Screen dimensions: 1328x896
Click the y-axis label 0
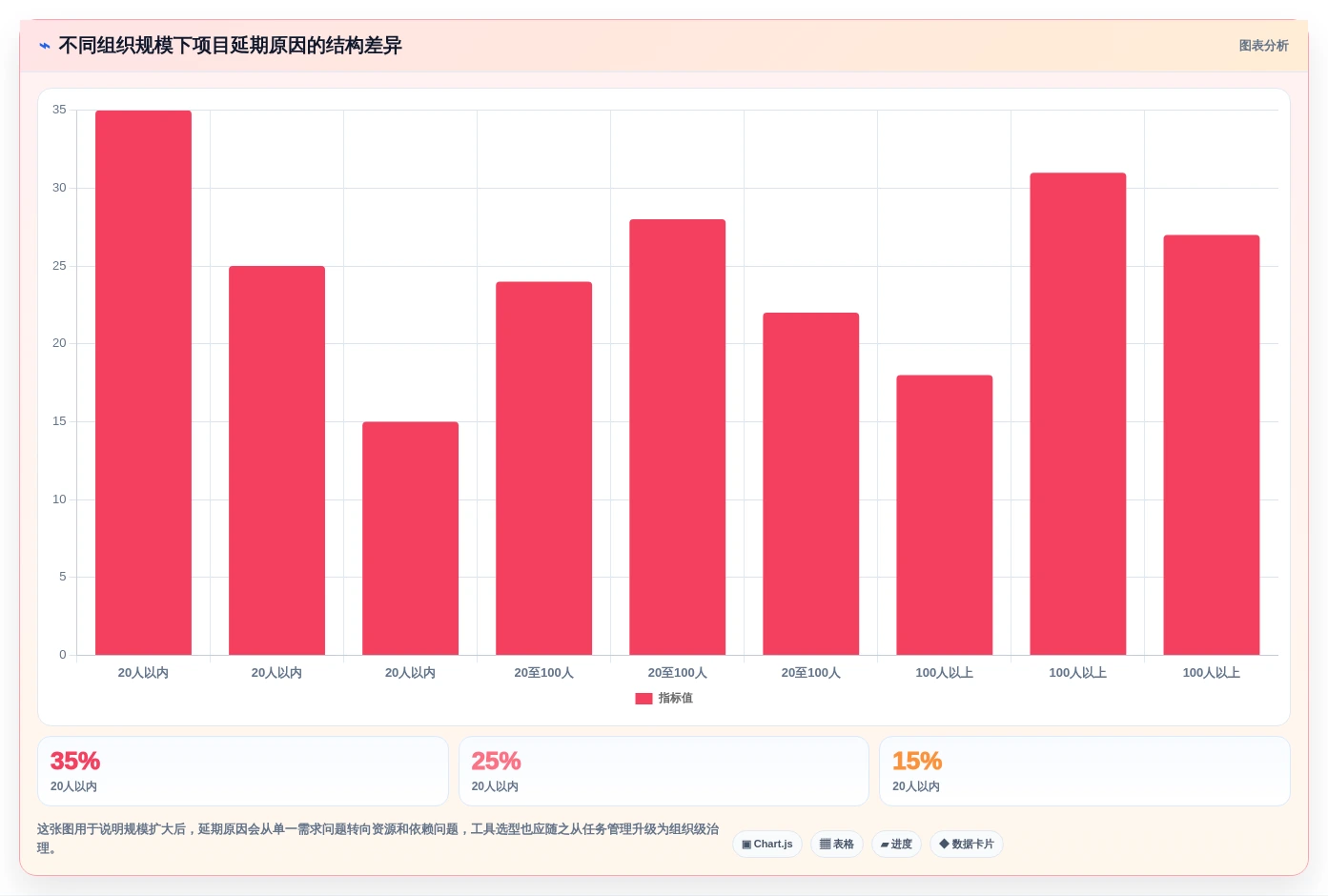63,655
